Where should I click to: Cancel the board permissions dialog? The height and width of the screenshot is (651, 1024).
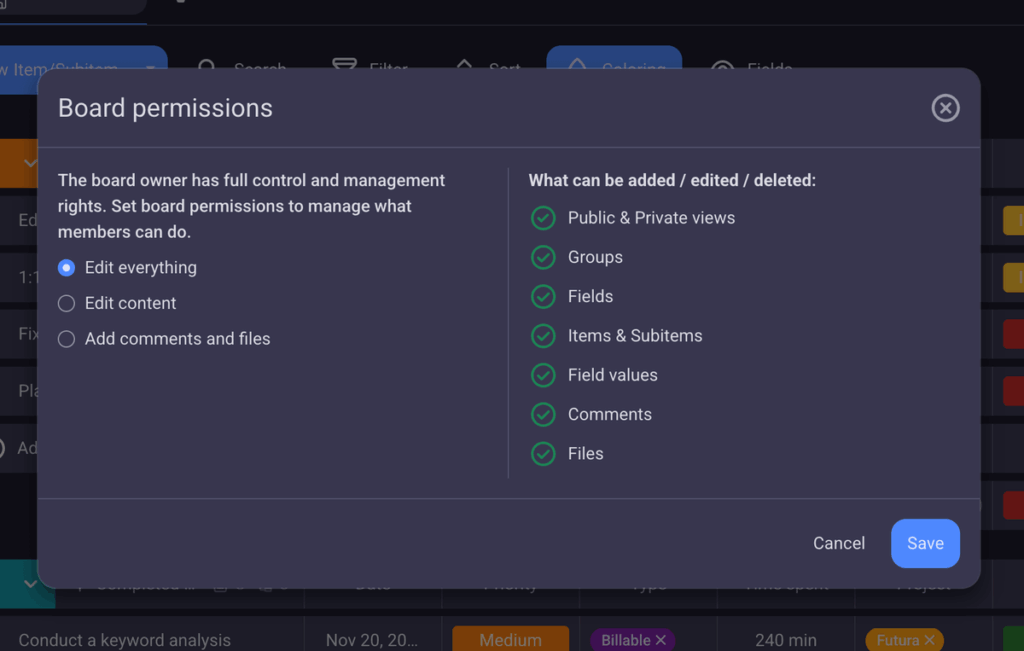pyautogui.click(x=838, y=543)
